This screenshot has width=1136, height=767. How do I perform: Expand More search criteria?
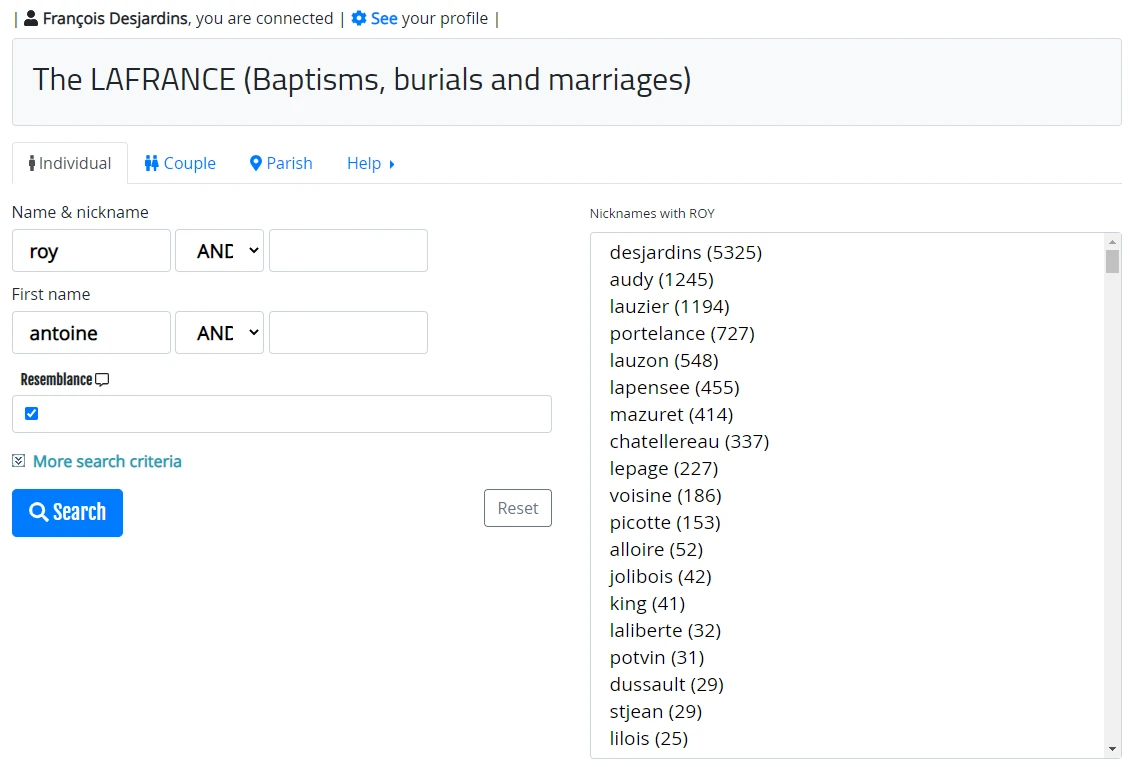pyautogui.click(x=107, y=461)
